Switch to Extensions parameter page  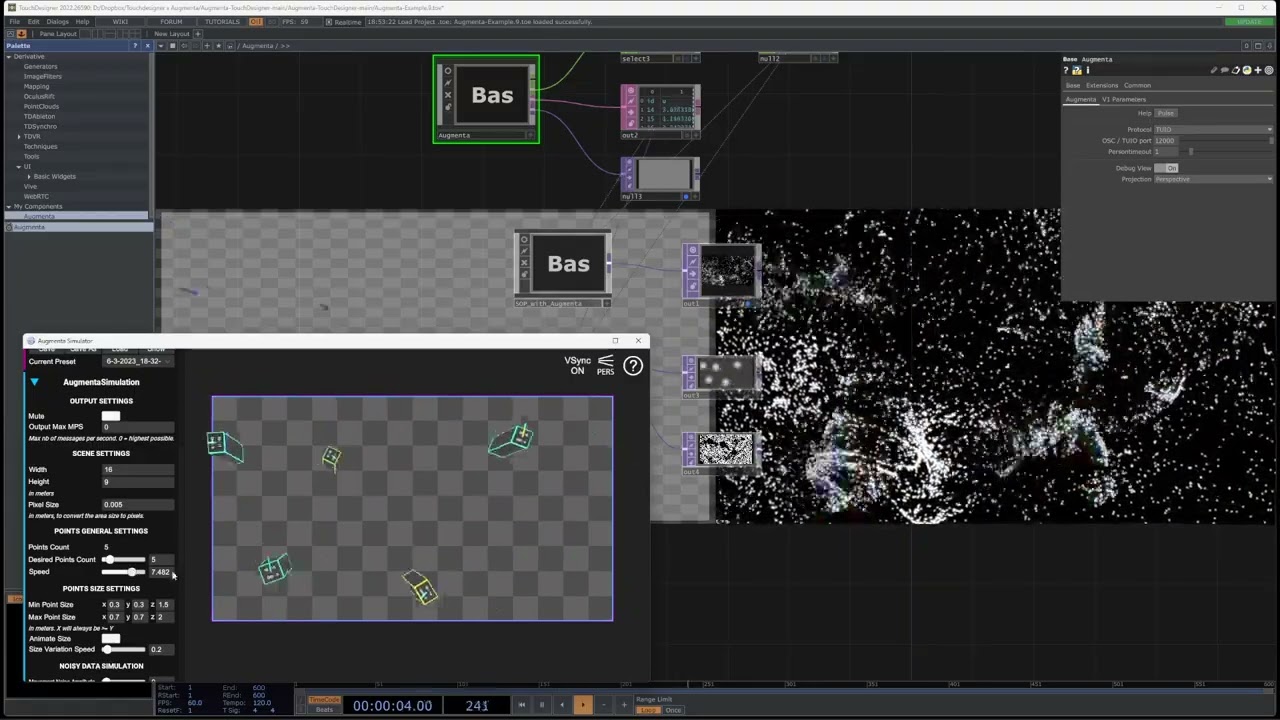pyautogui.click(x=1102, y=85)
